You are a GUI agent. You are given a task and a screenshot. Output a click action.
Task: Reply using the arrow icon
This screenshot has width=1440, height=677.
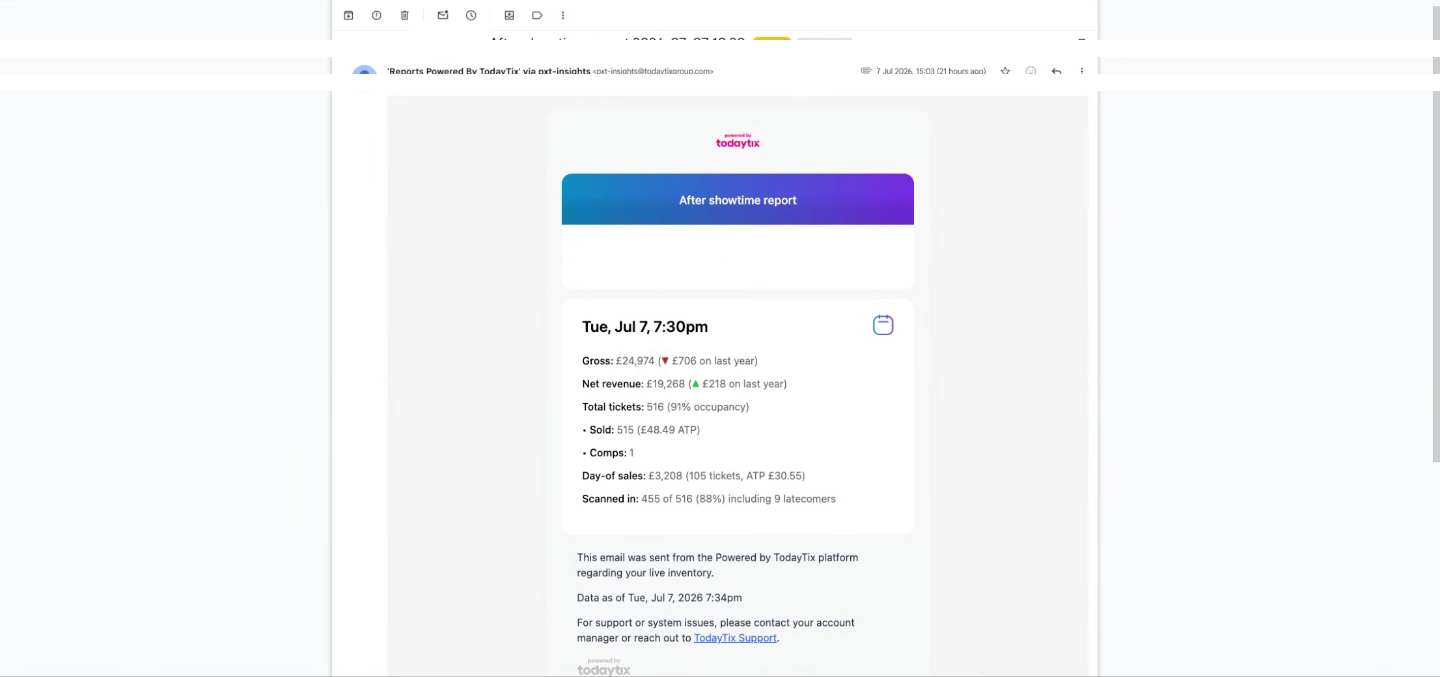(x=1056, y=71)
